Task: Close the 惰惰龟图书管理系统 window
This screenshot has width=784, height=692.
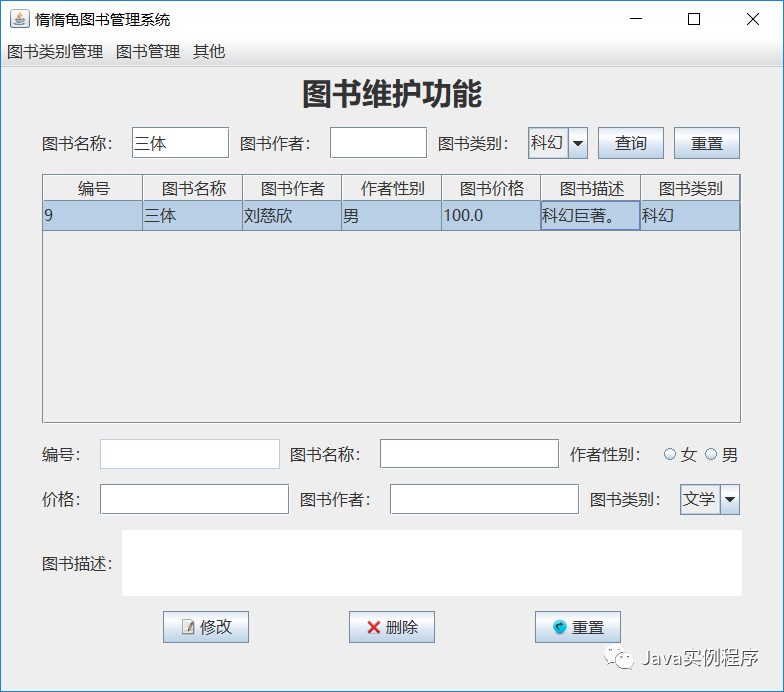Action: click(752, 19)
